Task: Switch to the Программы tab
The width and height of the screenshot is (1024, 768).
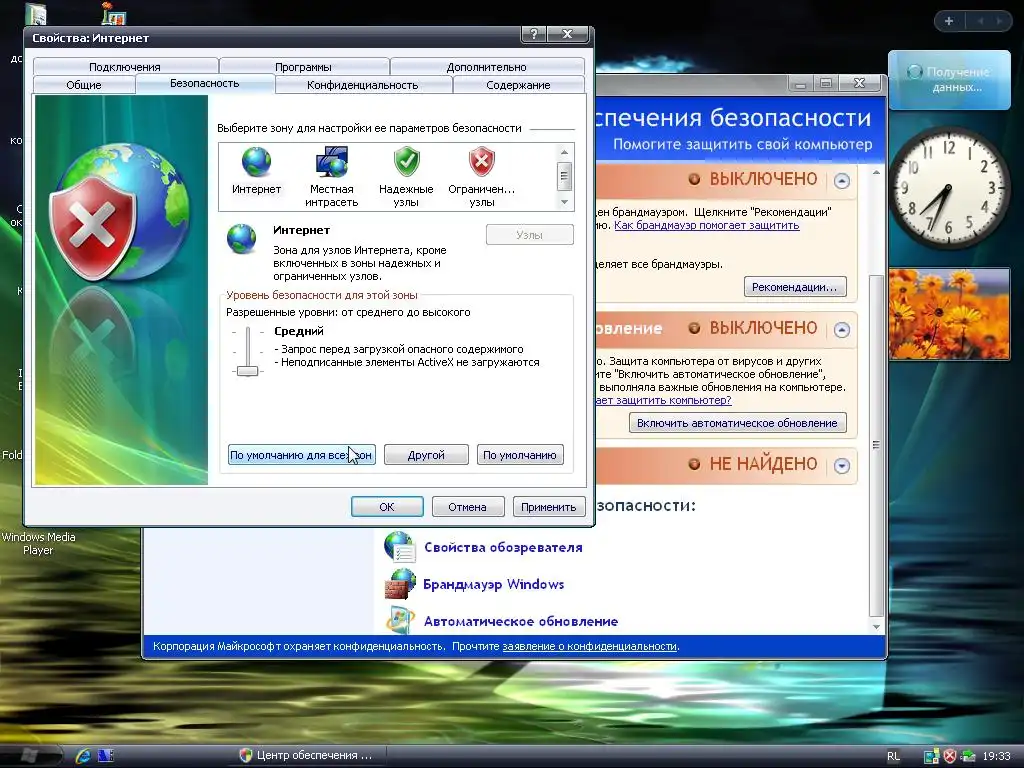Action: tap(303, 67)
